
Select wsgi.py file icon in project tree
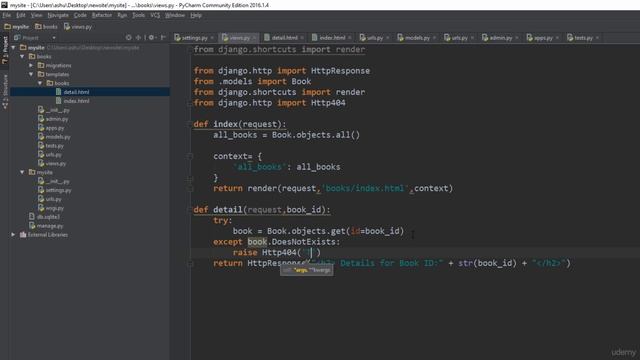pyautogui.click(x=41, y=208)
